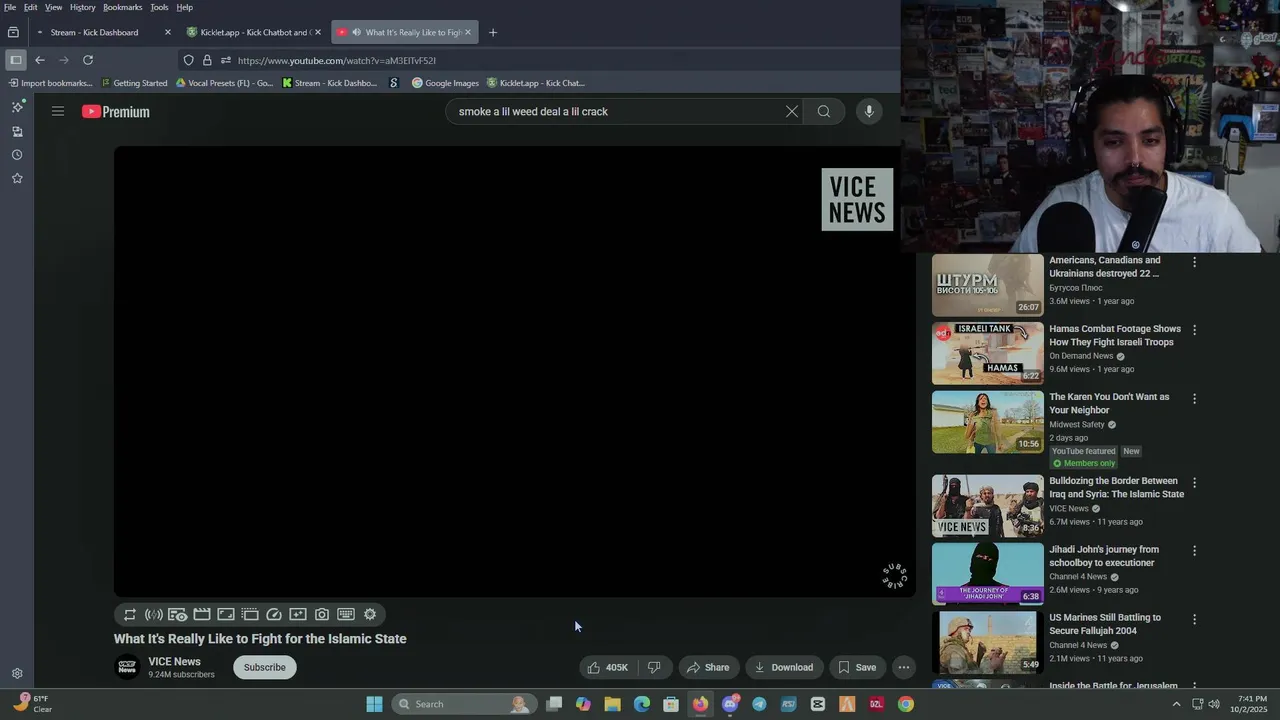Viewport: 1280px width, 720px height.
Task: Open options for US Marines Still Battling video
Action: [x=1194, y=619]
